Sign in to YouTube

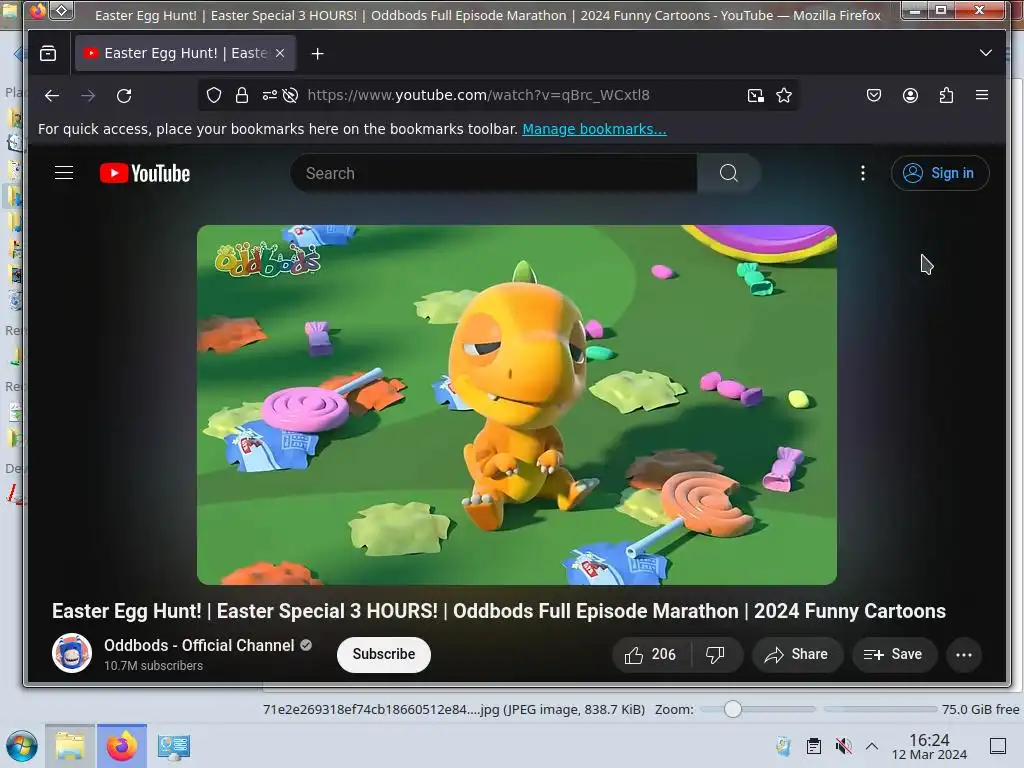[x=940, y=173]
